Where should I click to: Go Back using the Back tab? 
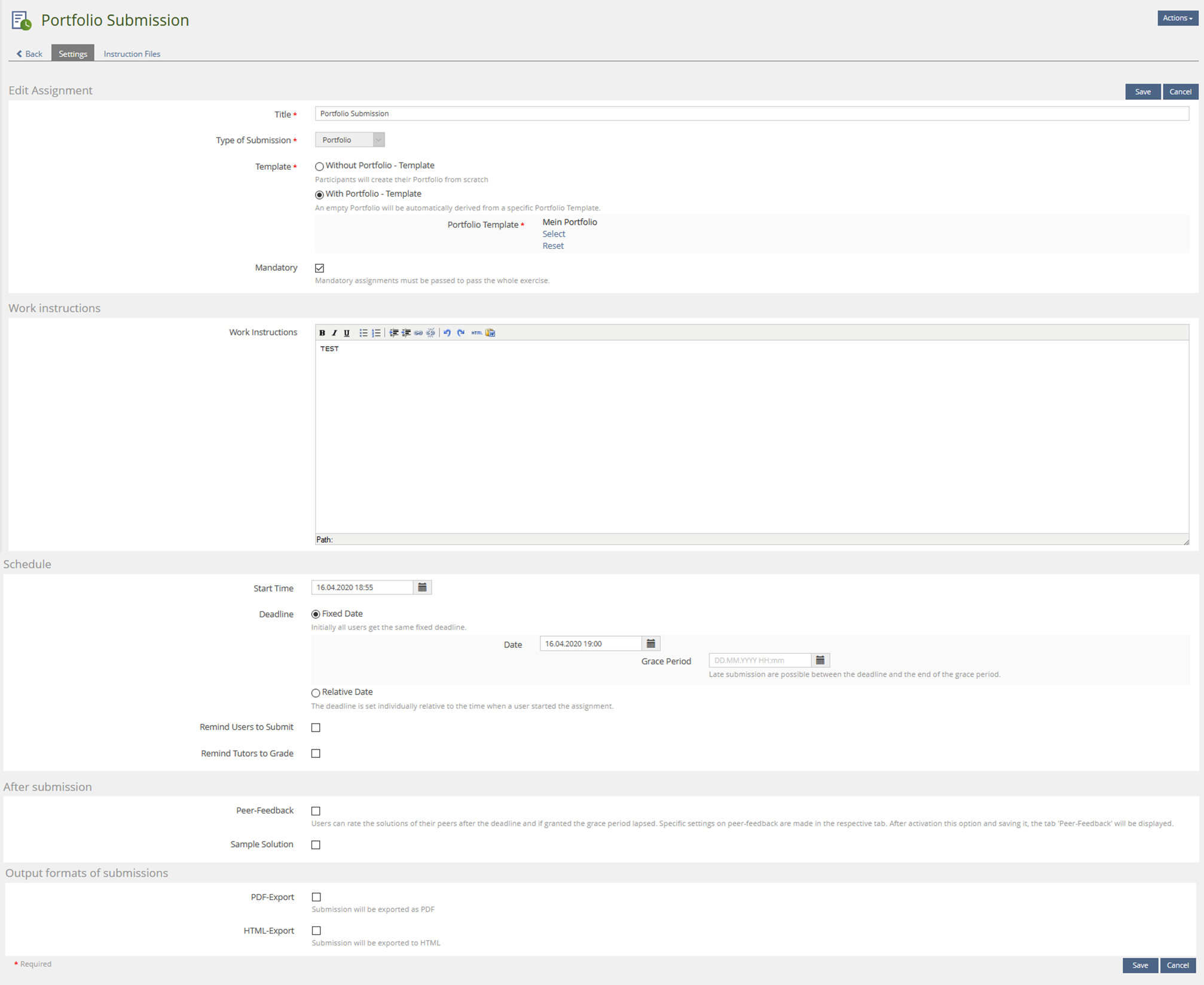point(29,54)
